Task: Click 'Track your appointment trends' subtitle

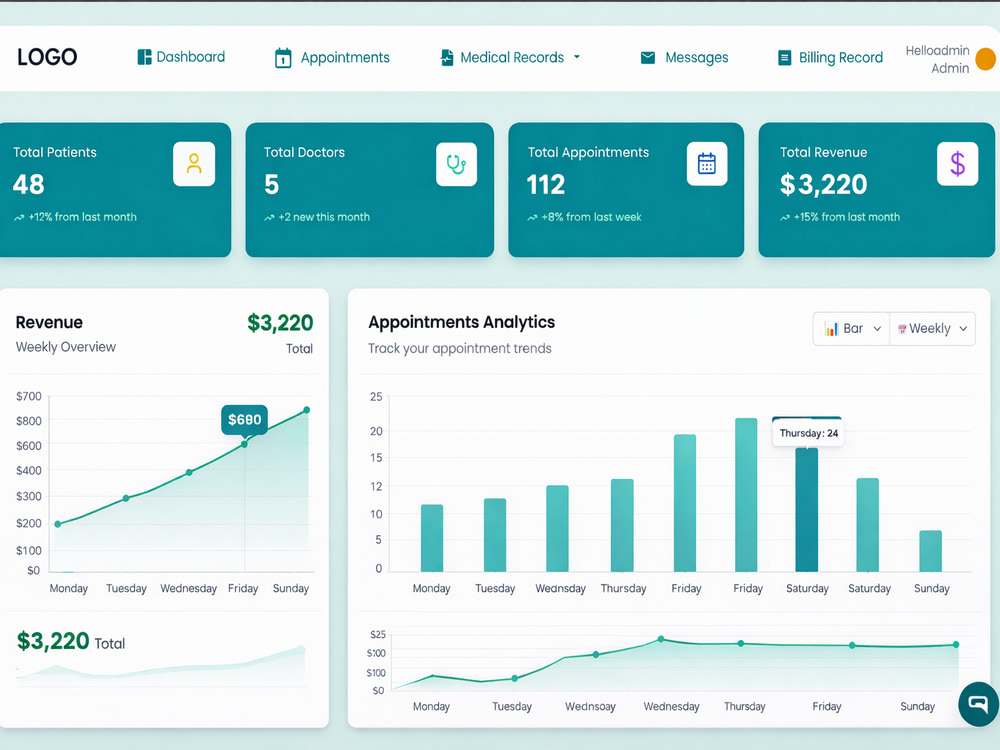Action: pos(459,348)
